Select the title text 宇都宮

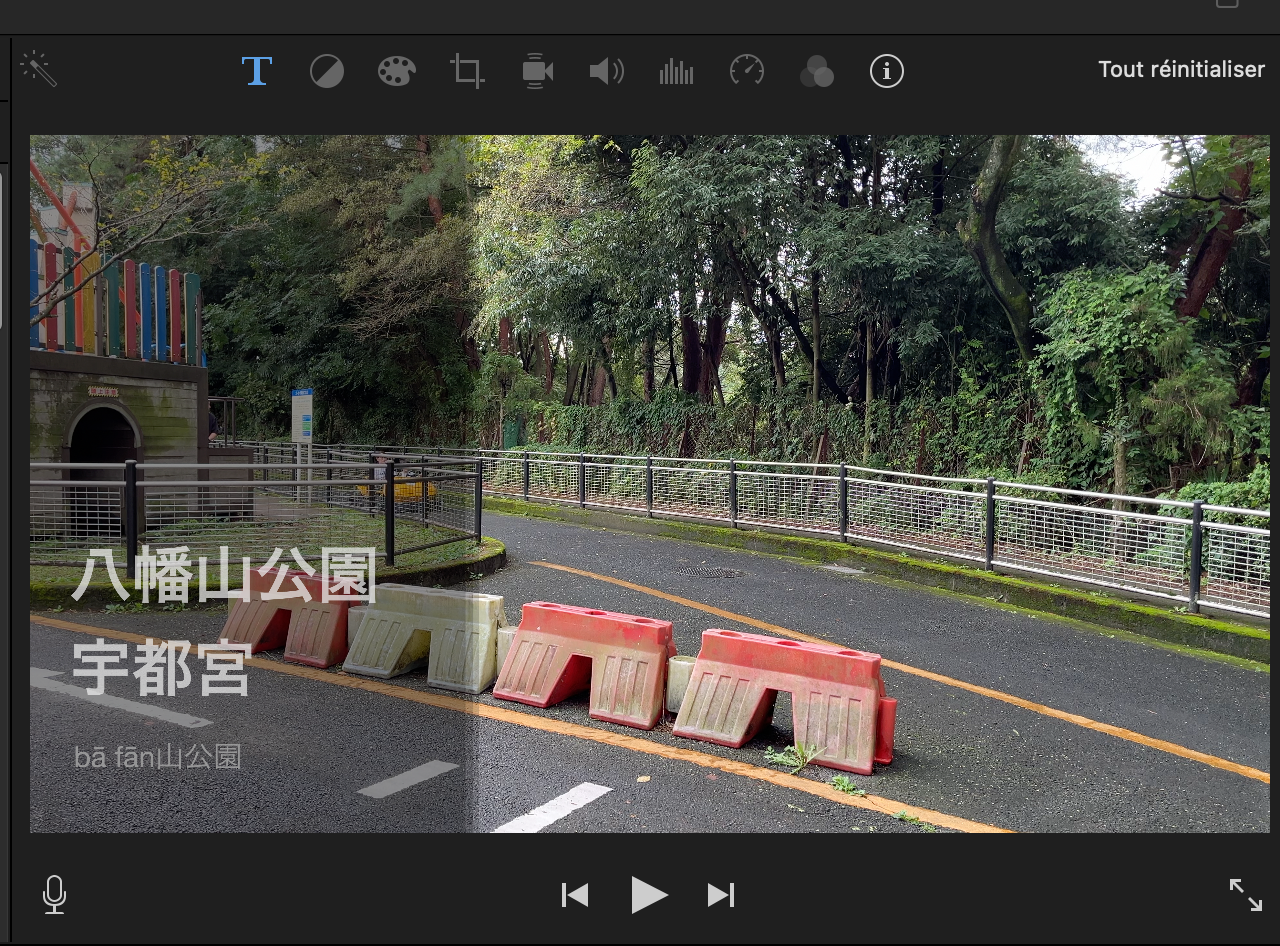pos(162,667)
